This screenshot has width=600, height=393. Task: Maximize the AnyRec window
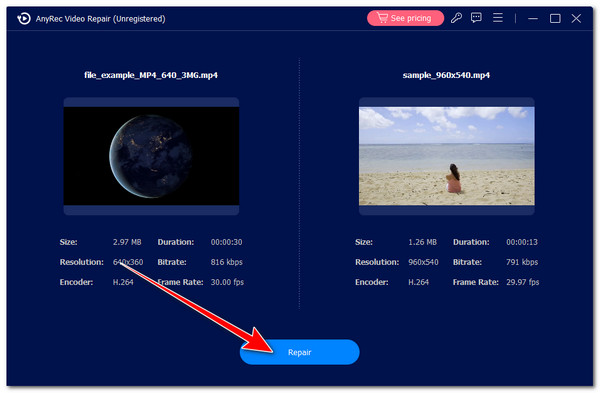(555, 18)
